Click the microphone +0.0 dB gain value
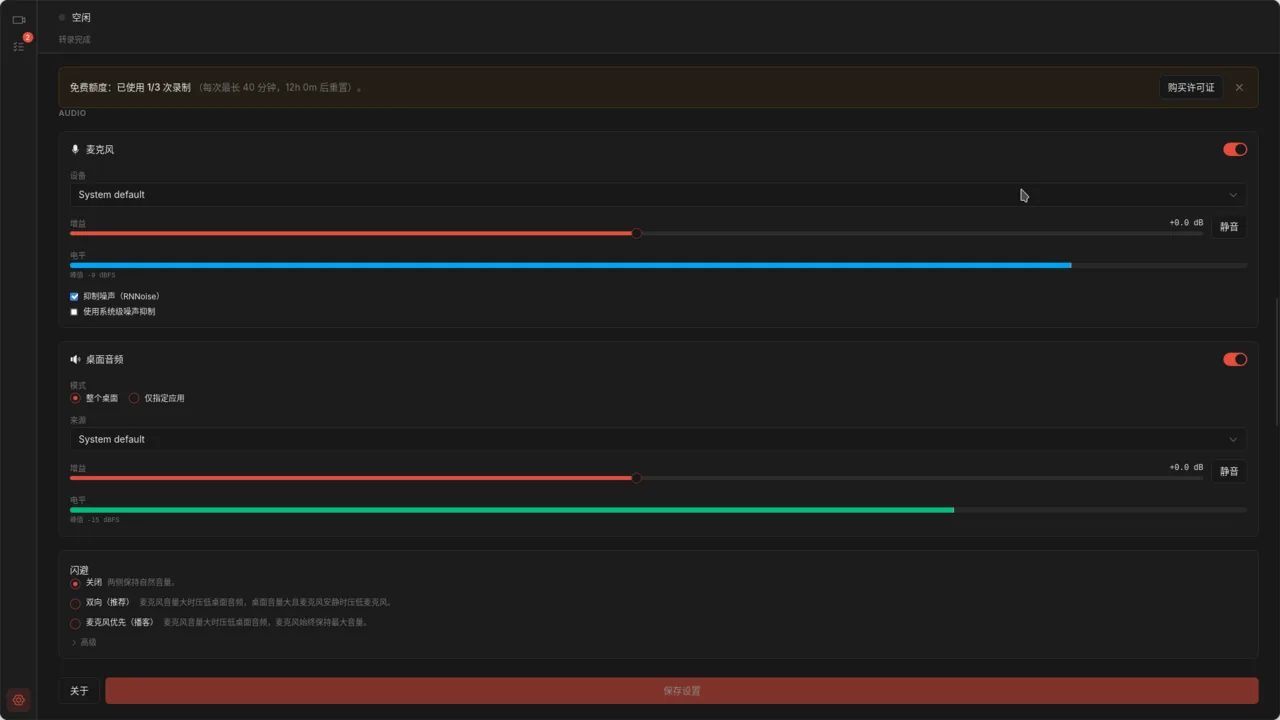 pyautogui.click(x=1186, y=222)
